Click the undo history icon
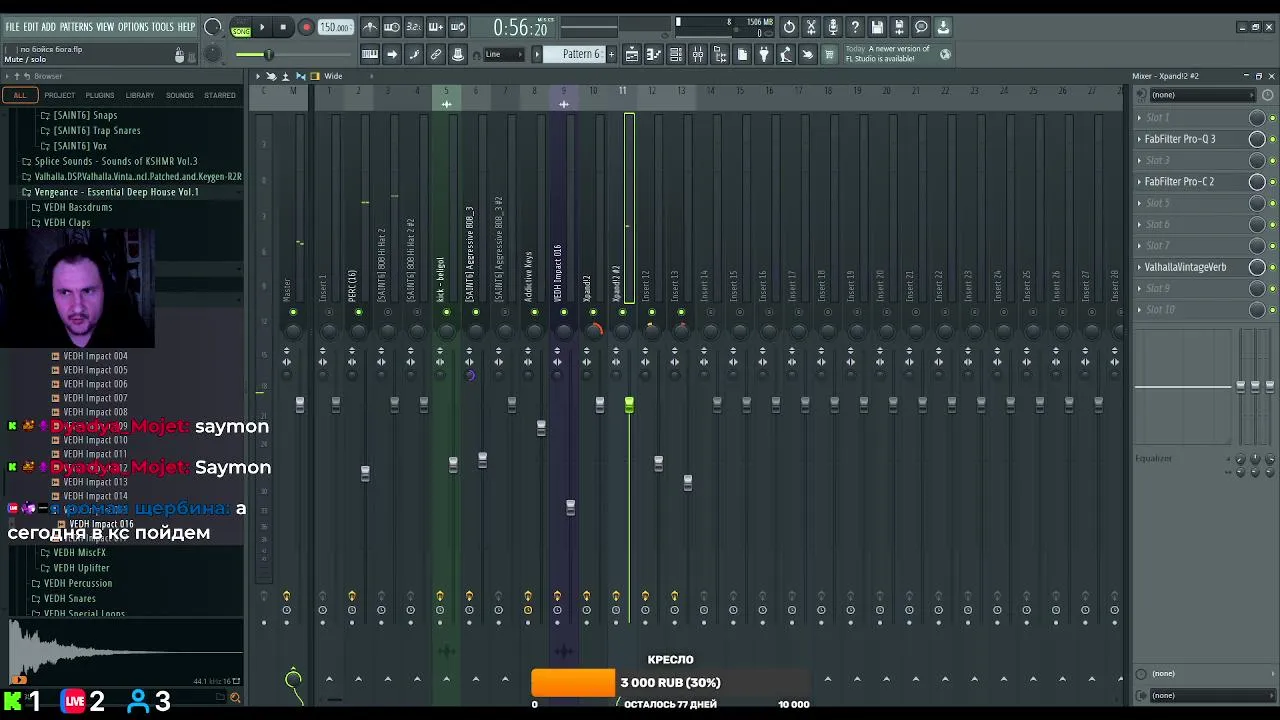Viewport: 1280px width, 720px height. pos(789,27)
